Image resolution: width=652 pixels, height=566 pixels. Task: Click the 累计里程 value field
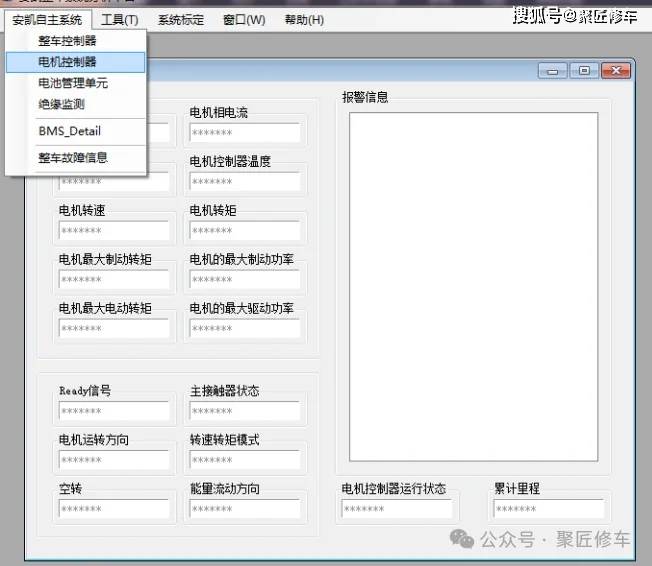pos(547,509)
